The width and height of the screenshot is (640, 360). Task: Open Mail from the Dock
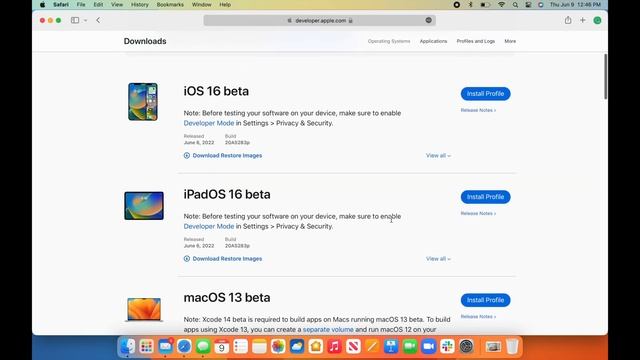pyautogui.click(x=165, y=347)
